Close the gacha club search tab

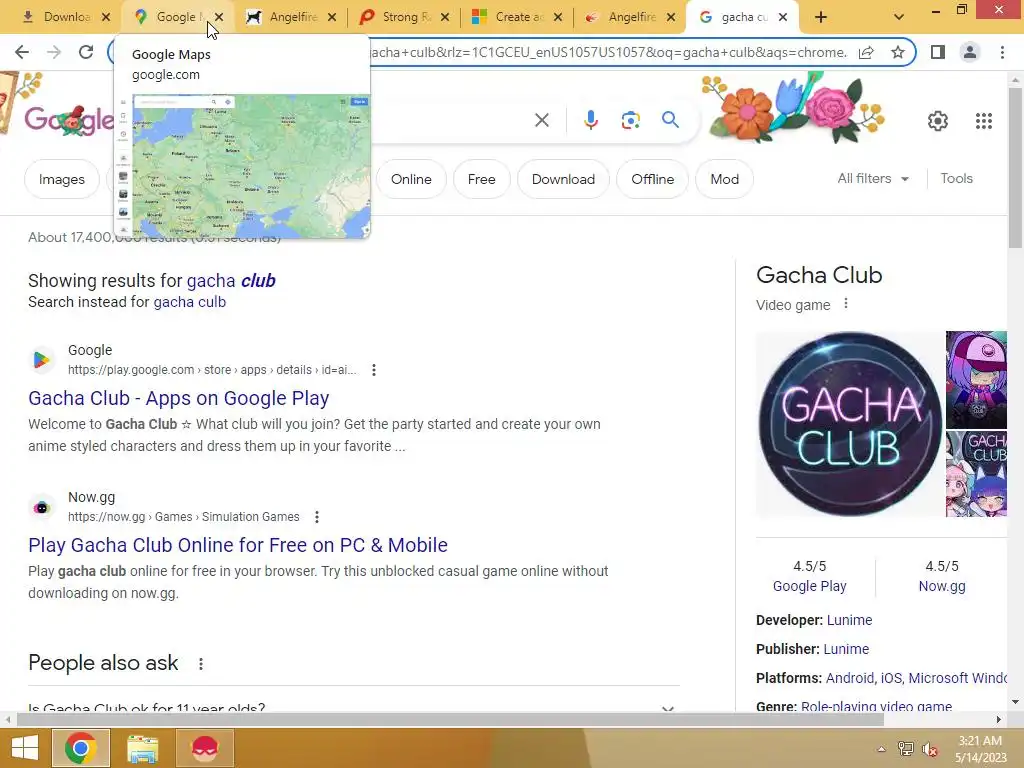(x=783, y=18)
